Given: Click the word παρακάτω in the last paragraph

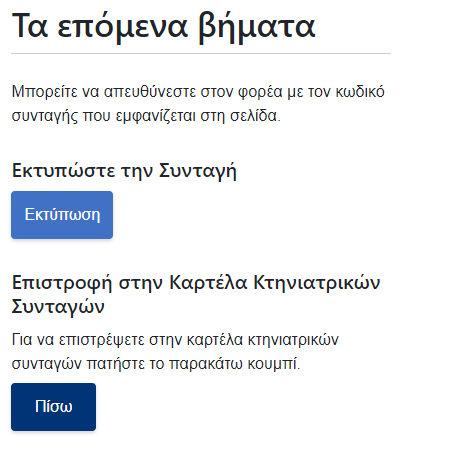Looking at the screenshot, I should click(x=206, y=364).
